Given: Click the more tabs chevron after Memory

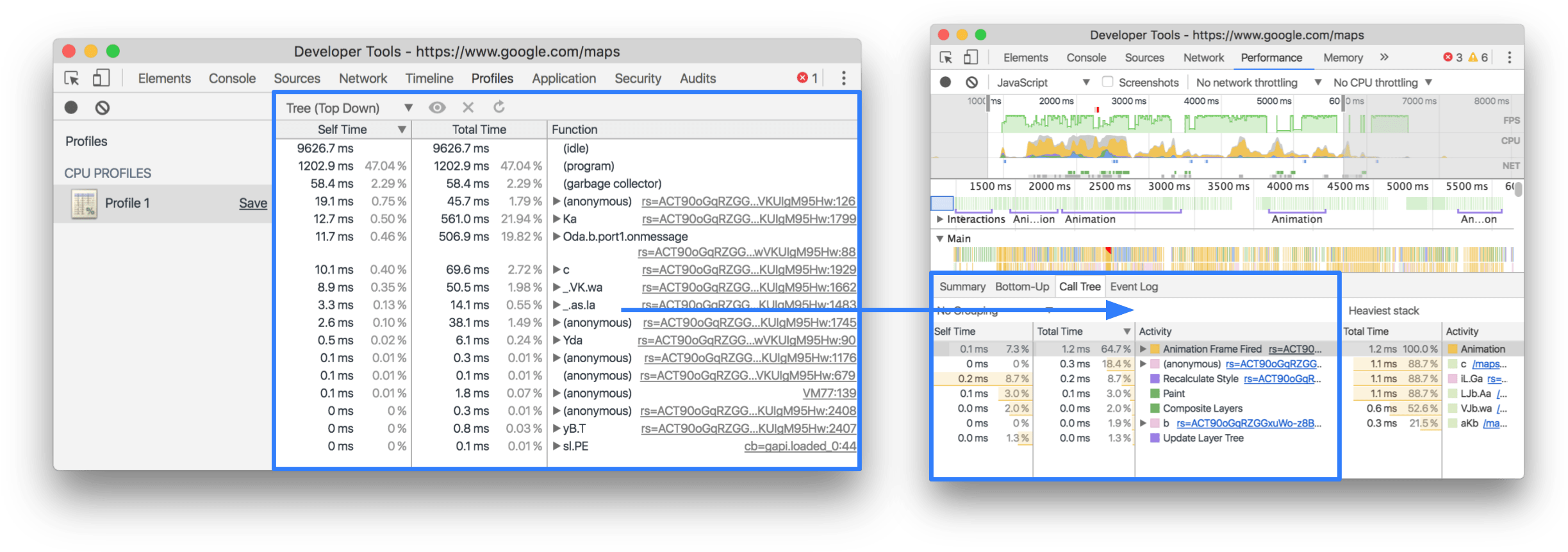Looking at the screenshot, I should click(1384, 57).
